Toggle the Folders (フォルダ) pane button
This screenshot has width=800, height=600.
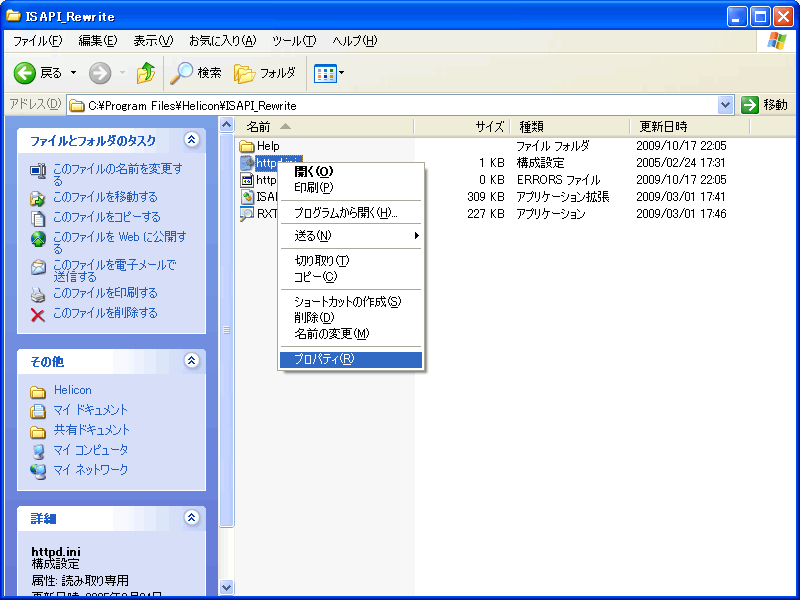(x=265, y=73)
